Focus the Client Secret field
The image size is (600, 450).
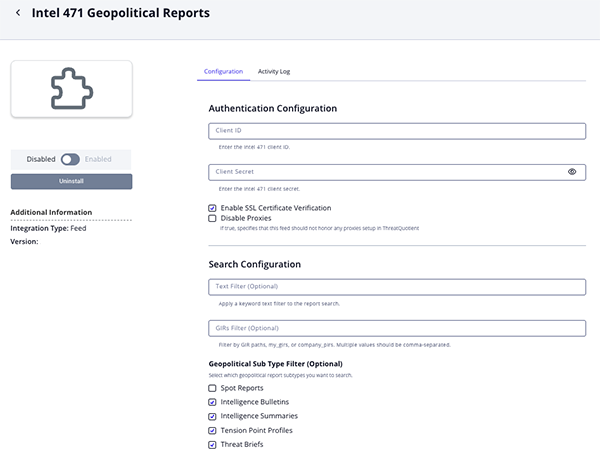[397, 172]
